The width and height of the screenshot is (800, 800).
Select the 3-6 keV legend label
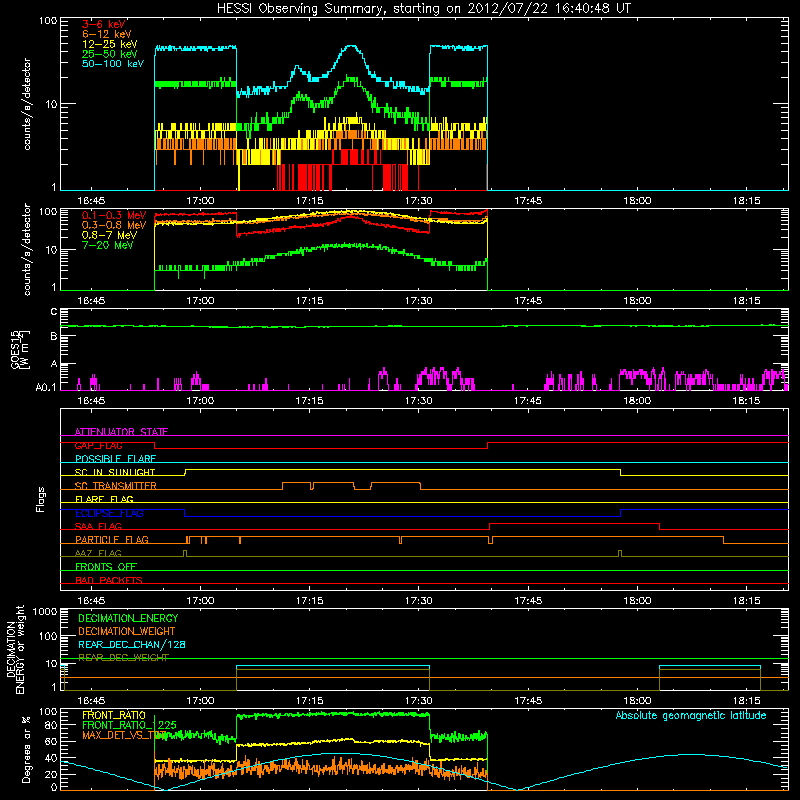coord(104,24)
